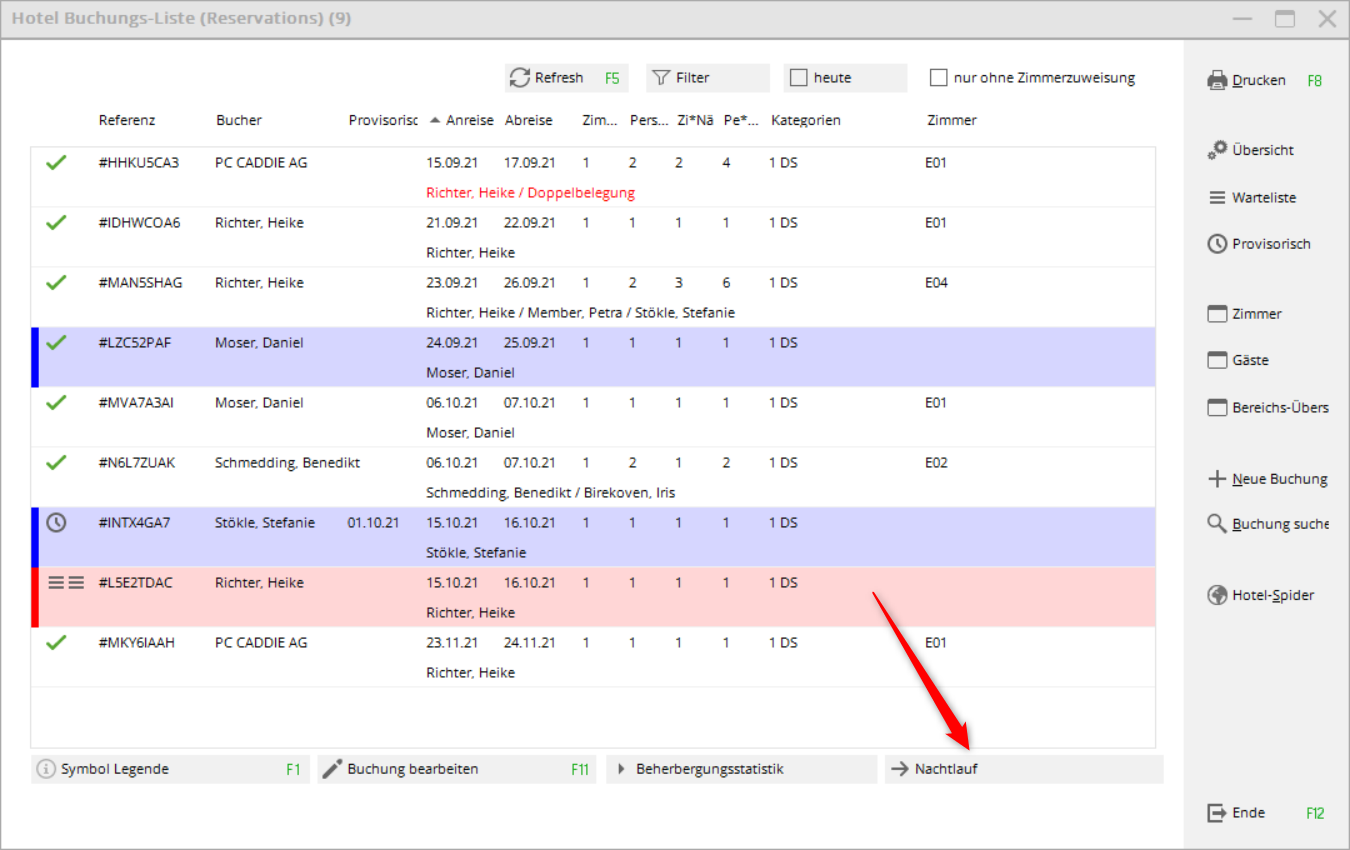
Task: Open Hotel-Spider globe icon
Action: coord(1217,596)
